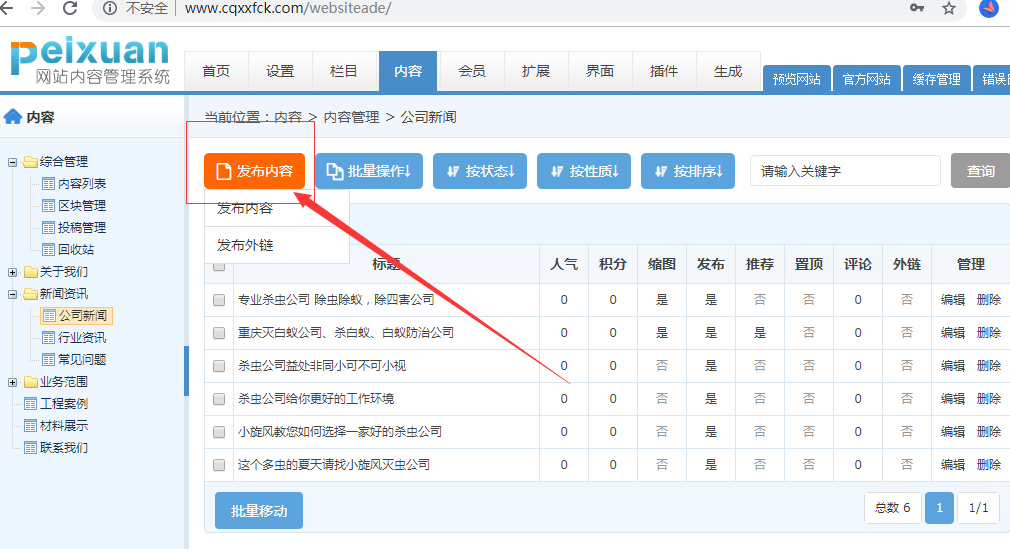Select checkbox for 重庆灭白蚁公司 row

(219, 333)
